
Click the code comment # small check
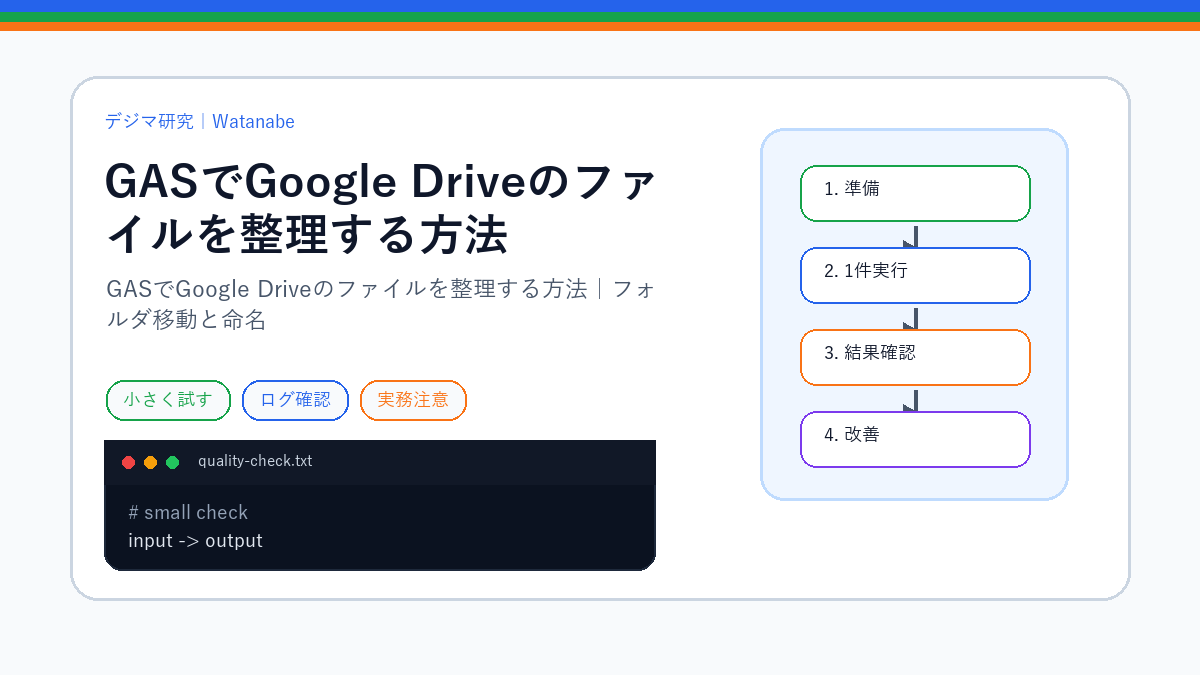(188, 512)
